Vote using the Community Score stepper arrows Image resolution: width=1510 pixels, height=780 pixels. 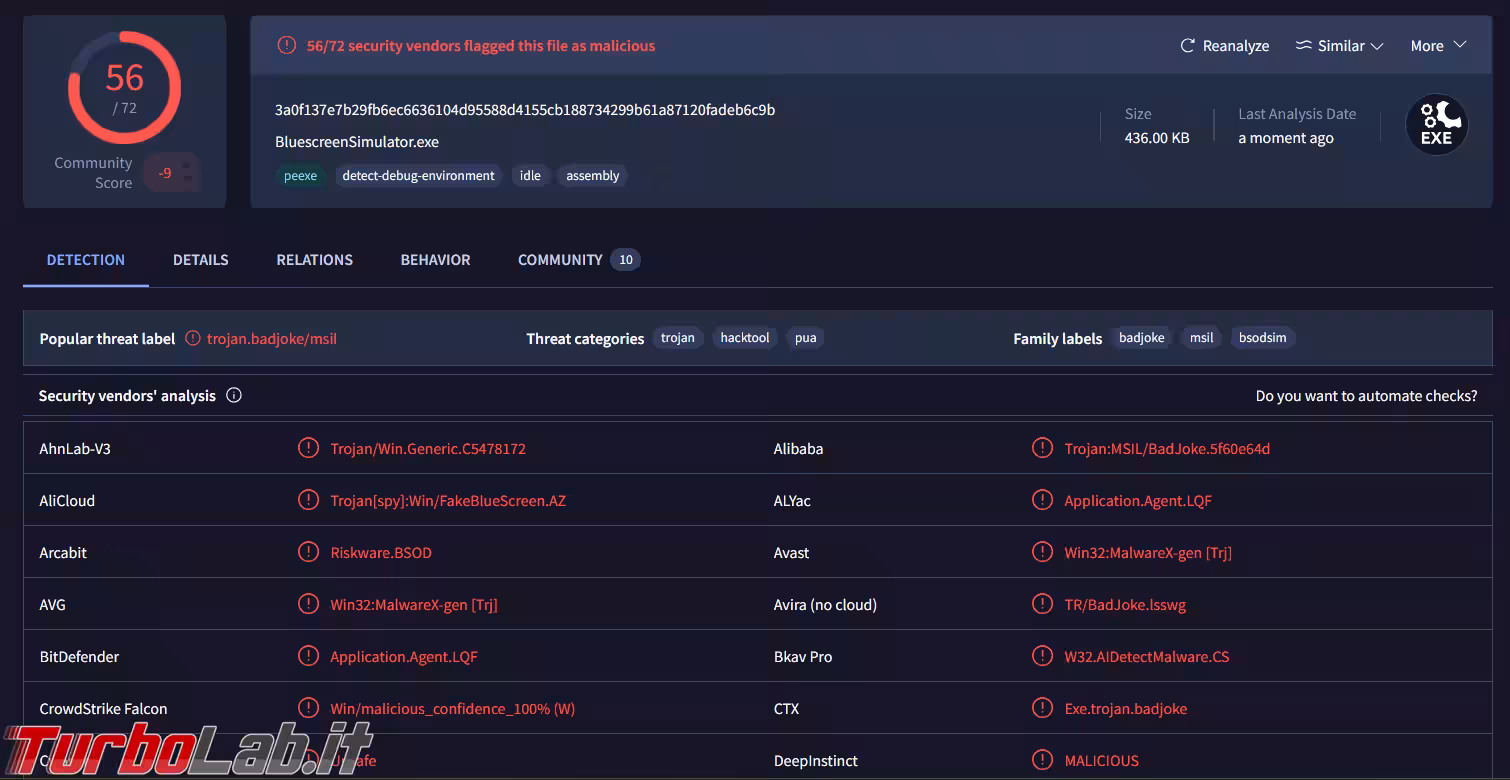point(187,173)
